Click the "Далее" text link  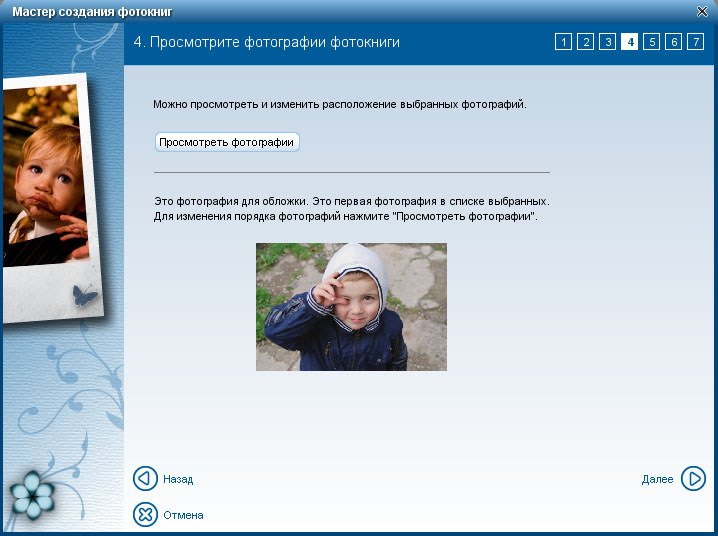click(x=657, y=480)
